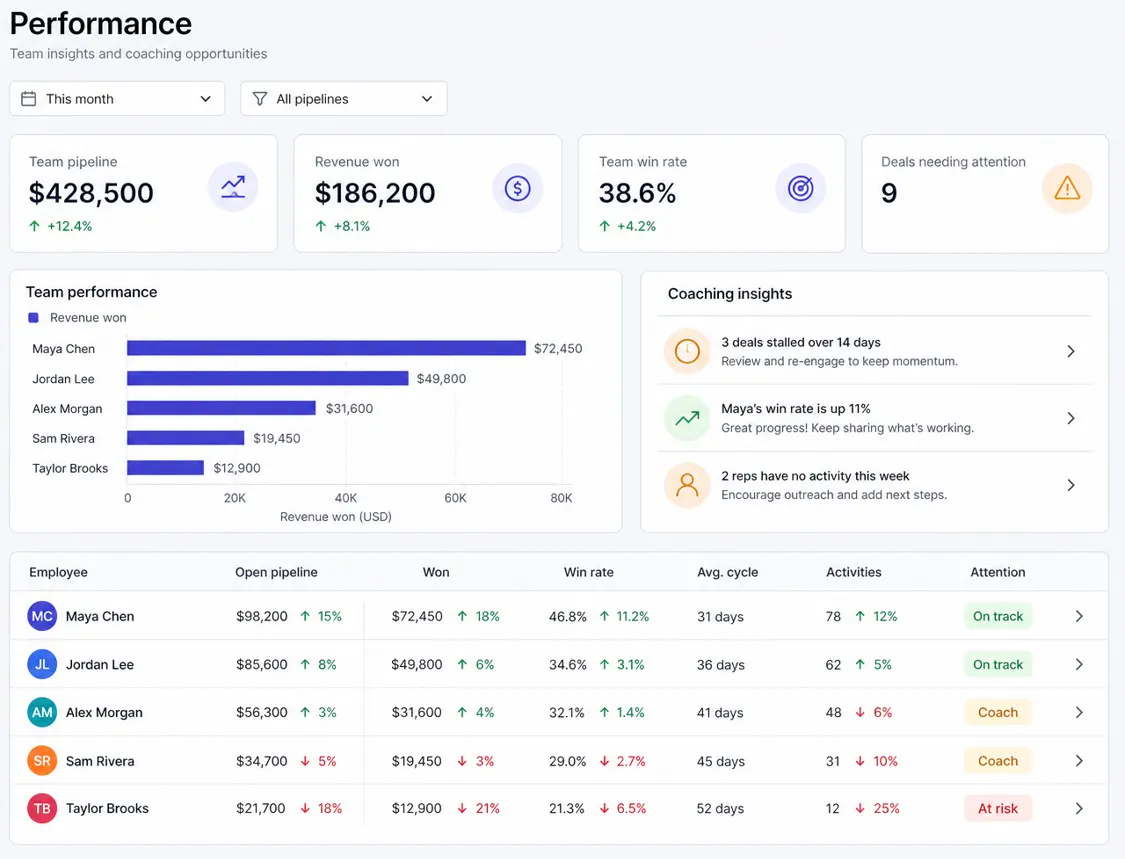Click Taylor Brooks' At risk badge

point(998,809)
